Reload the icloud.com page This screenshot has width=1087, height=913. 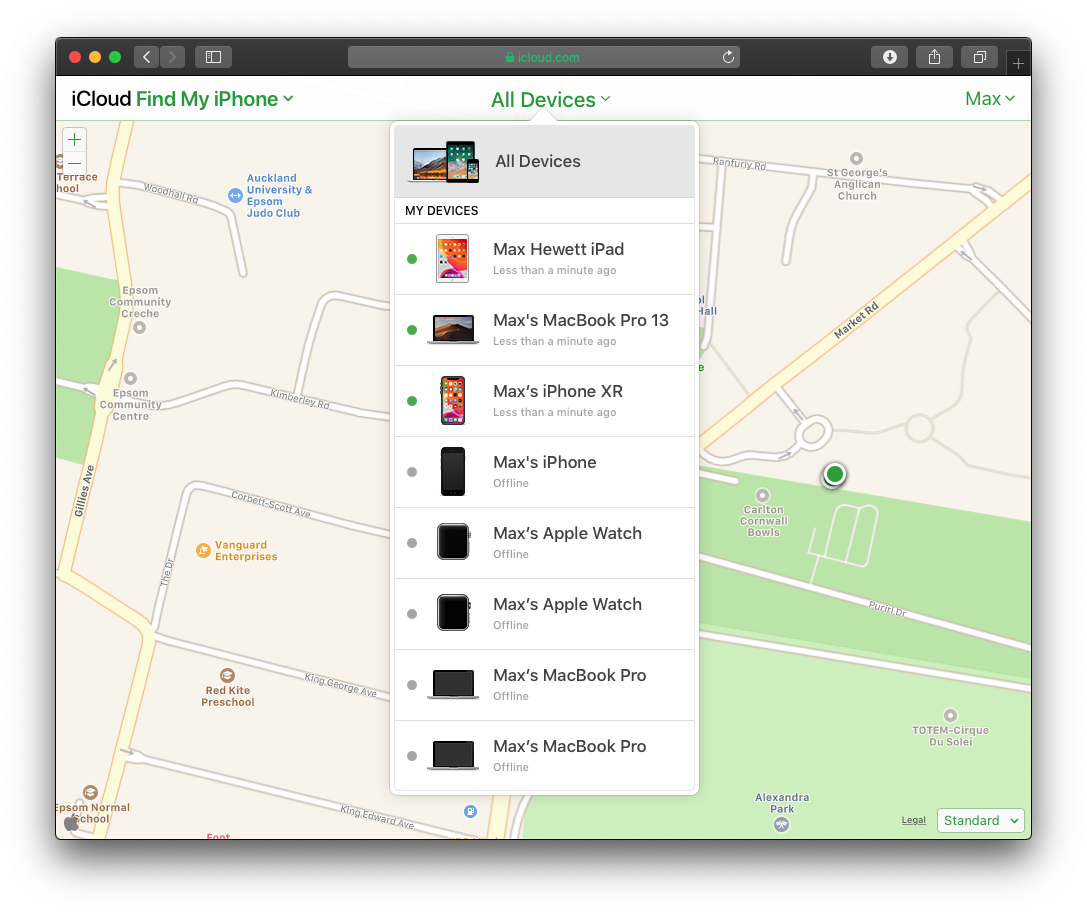pos(728,57)
